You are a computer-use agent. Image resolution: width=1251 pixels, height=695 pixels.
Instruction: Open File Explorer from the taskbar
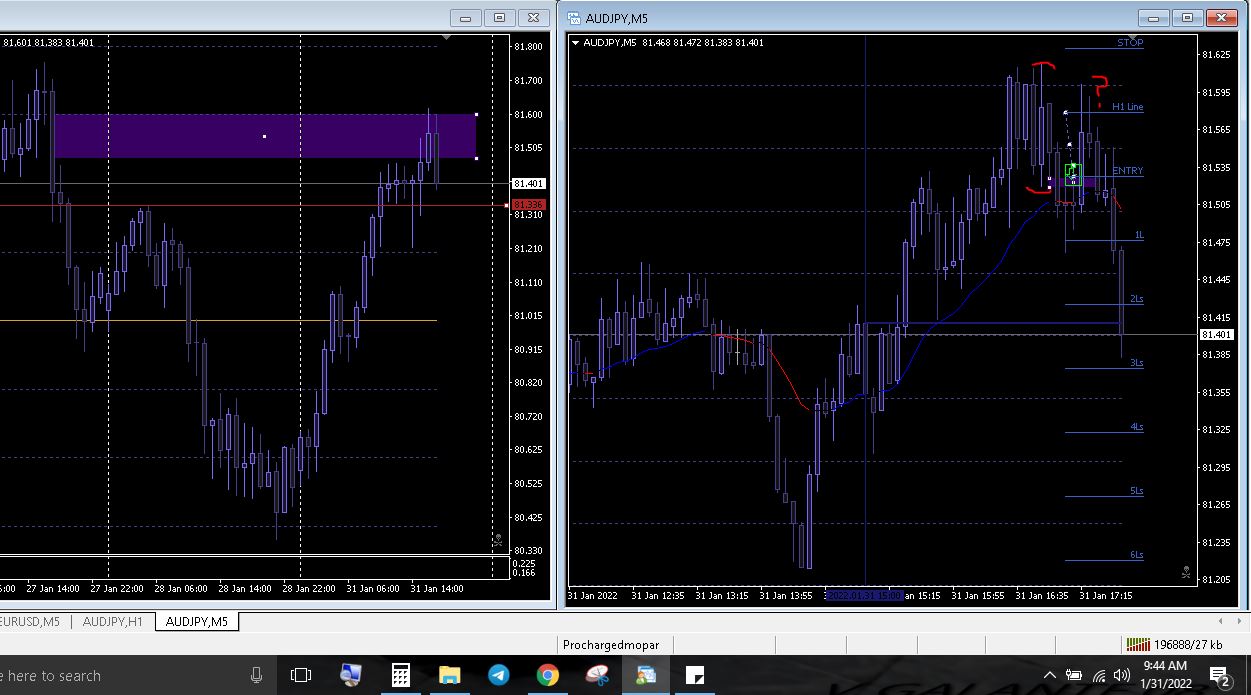(x=449, y=676)
